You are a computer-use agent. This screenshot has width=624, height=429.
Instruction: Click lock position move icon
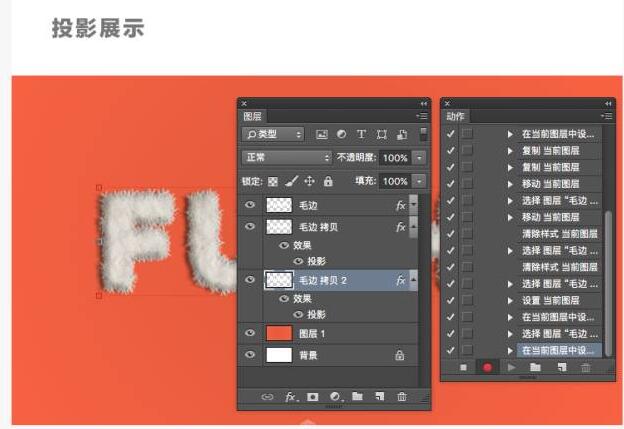[x=309, y=181]
